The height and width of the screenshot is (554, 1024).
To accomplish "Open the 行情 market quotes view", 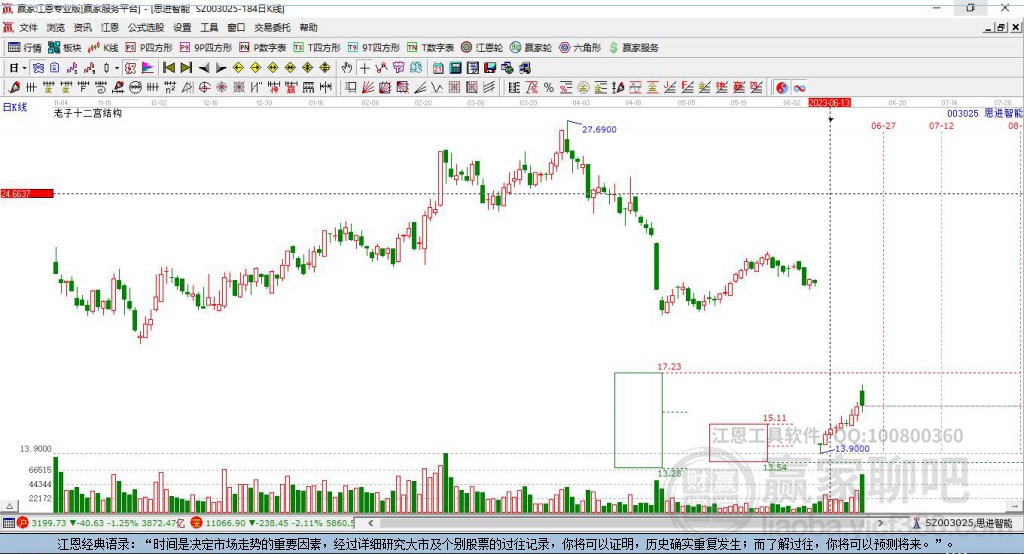I will (x=24, y=48).
